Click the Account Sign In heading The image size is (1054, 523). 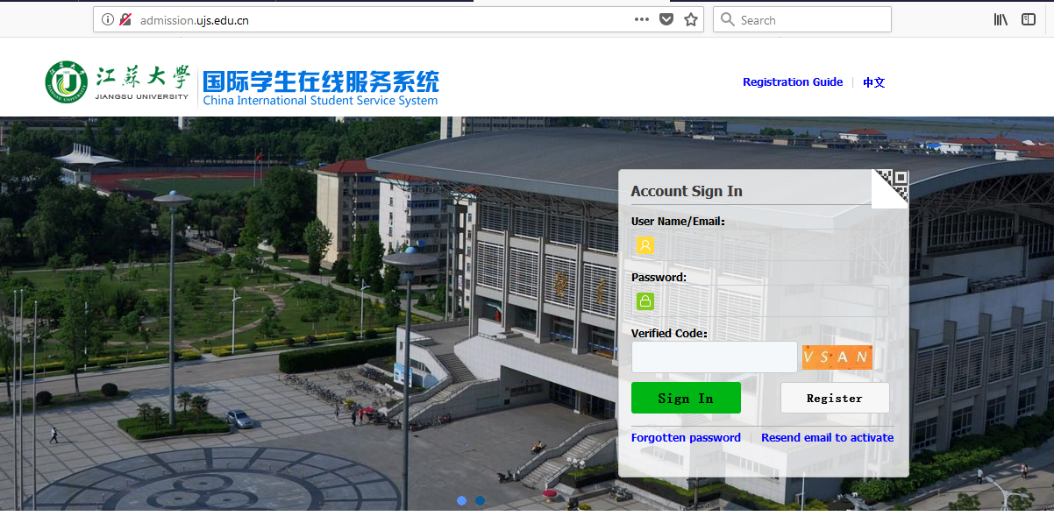[x=686, y=191]
